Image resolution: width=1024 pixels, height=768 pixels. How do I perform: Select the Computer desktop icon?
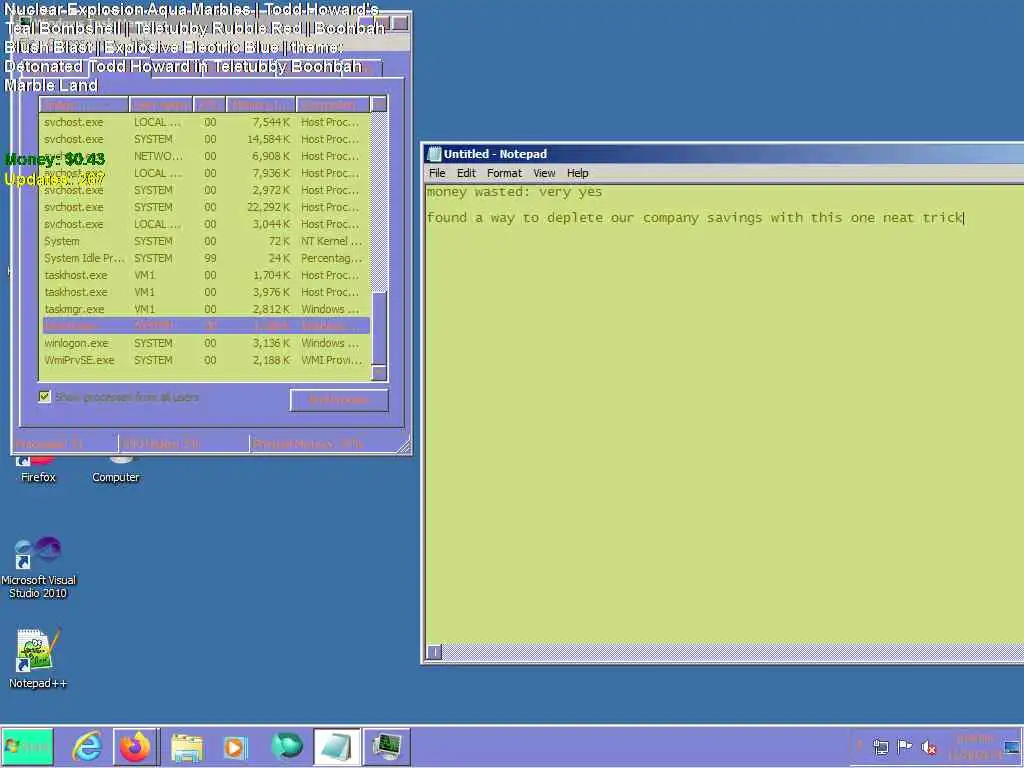click(x=116, y=468)
